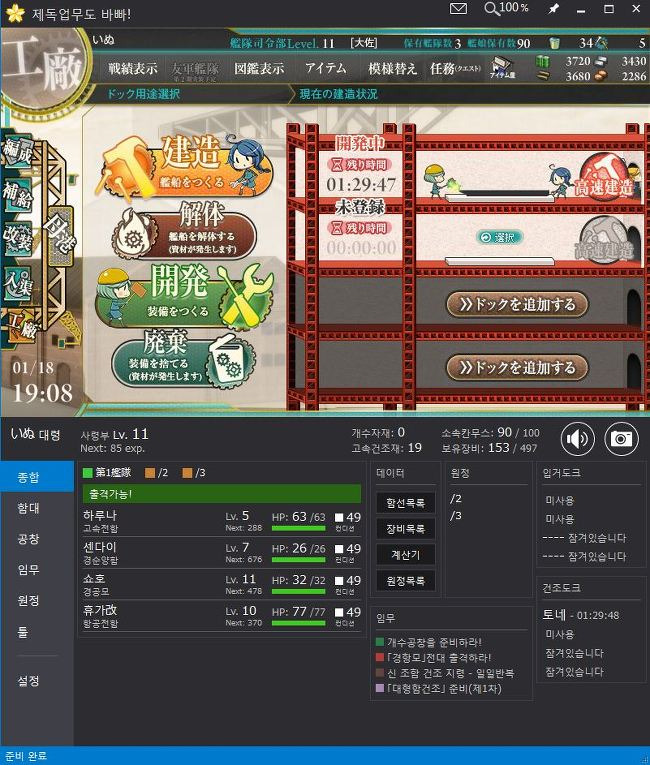Click the 建造 ship construction button
The image size is (650, 765).
[188, 164]
